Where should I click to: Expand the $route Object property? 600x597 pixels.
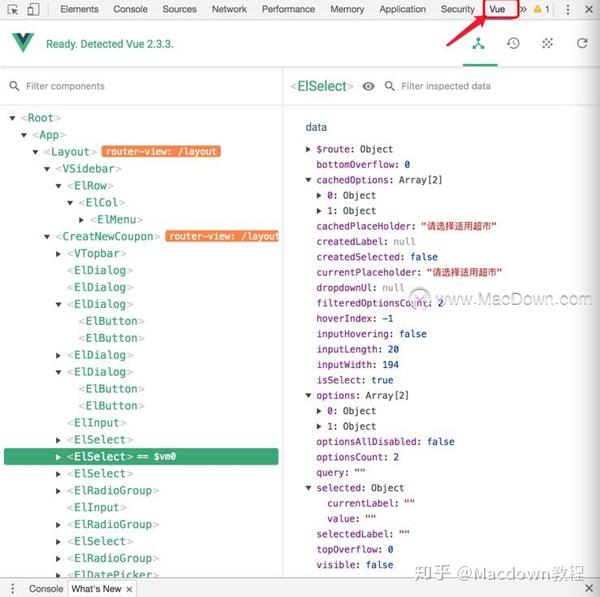308,149
